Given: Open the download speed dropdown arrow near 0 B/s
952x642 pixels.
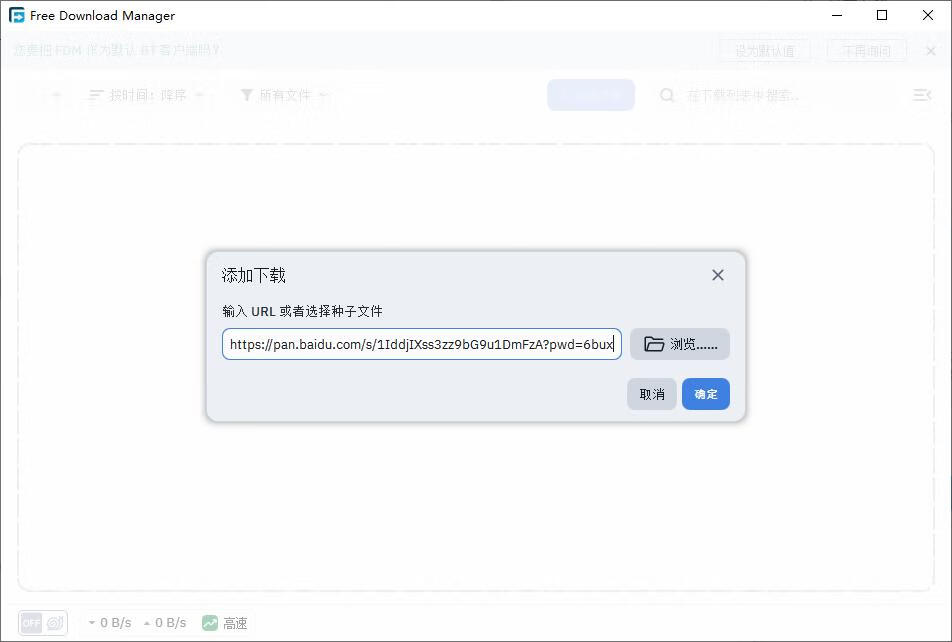Looking at the screenshot, I should point(92,622).
